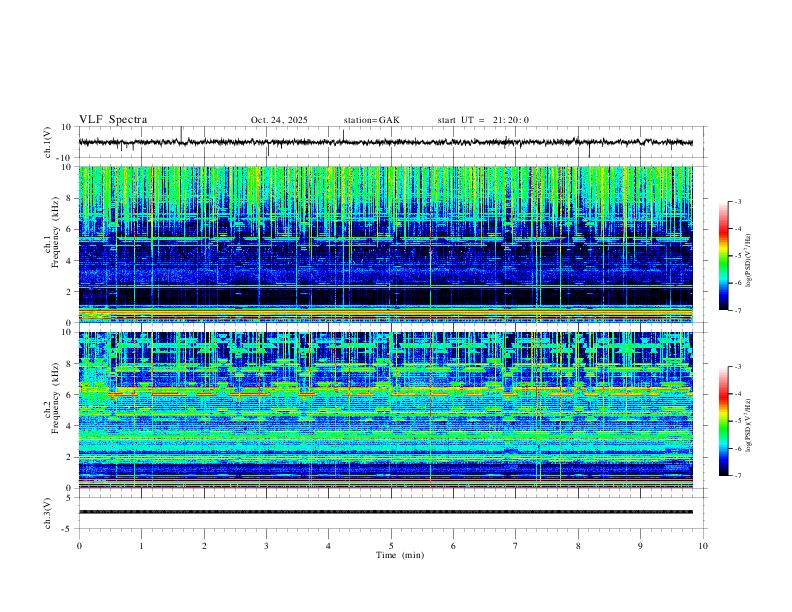Screen dimensions: 792x612
Task: Click the log(PSD) label of ch.1 colorbar
Action: point(748,261)
